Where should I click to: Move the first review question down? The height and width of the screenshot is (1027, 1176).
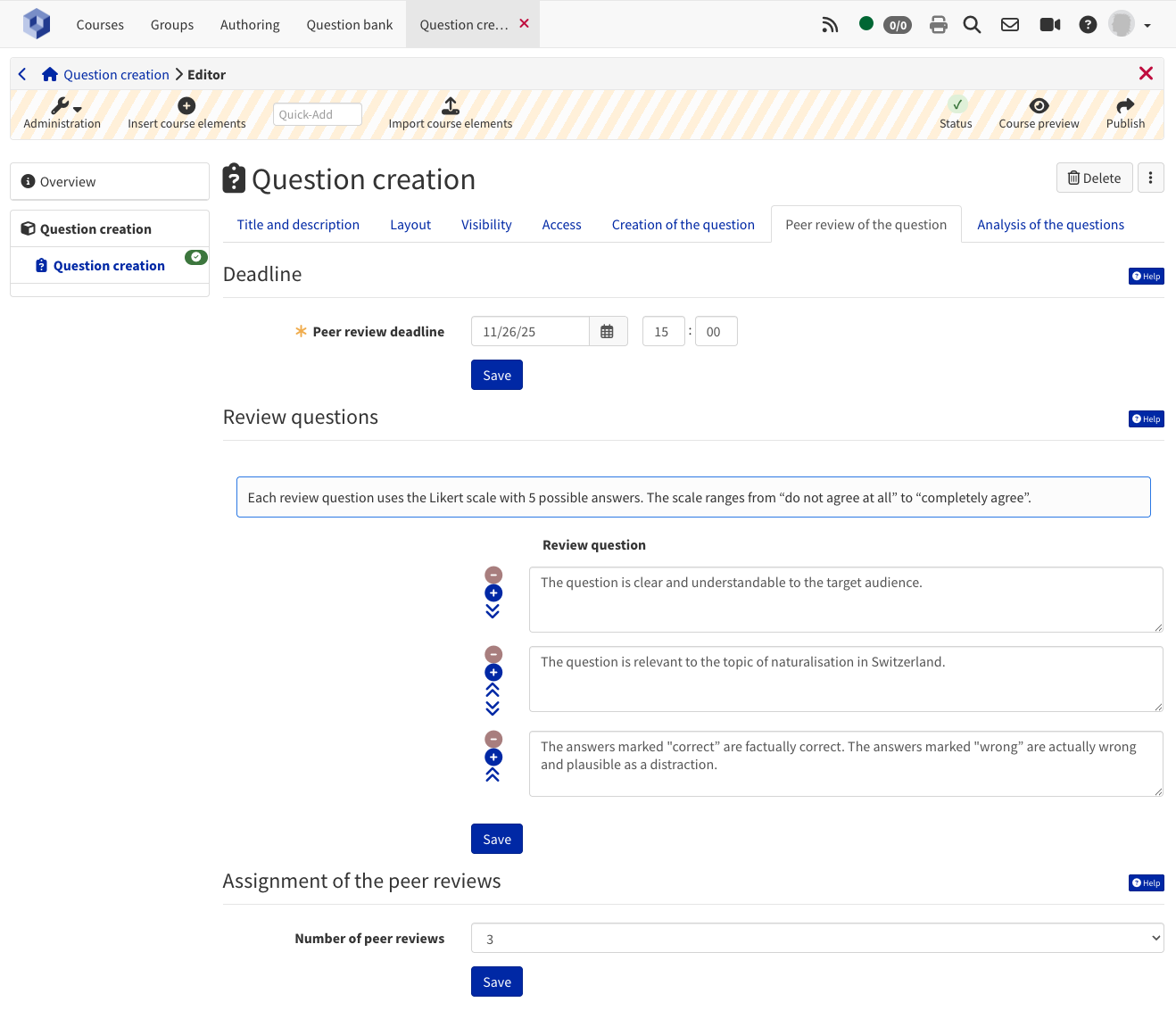[x=493, y=611]
